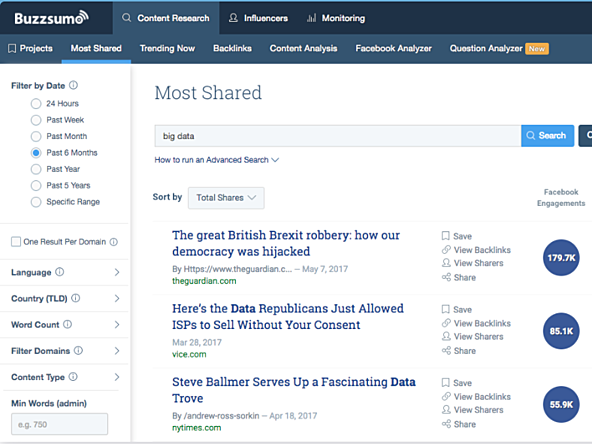Screen dimensions: 592x444
Task: Click the View Backlinks icon for the ISPs article
Action: (x=446, y=323)
